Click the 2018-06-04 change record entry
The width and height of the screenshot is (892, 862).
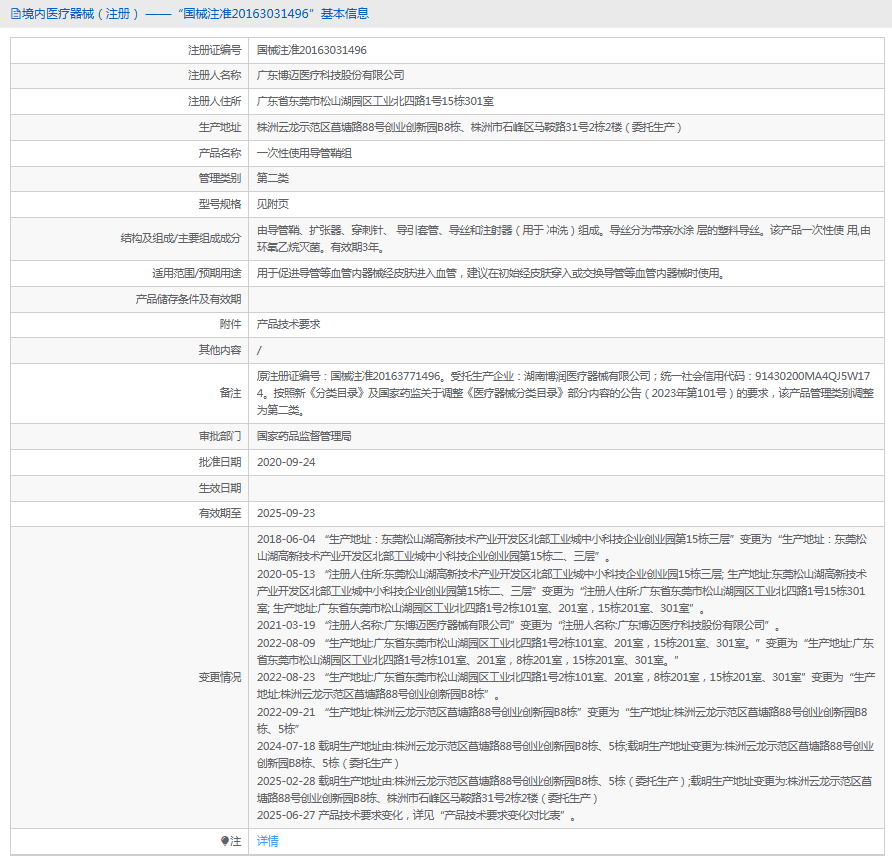pos(562,548)
